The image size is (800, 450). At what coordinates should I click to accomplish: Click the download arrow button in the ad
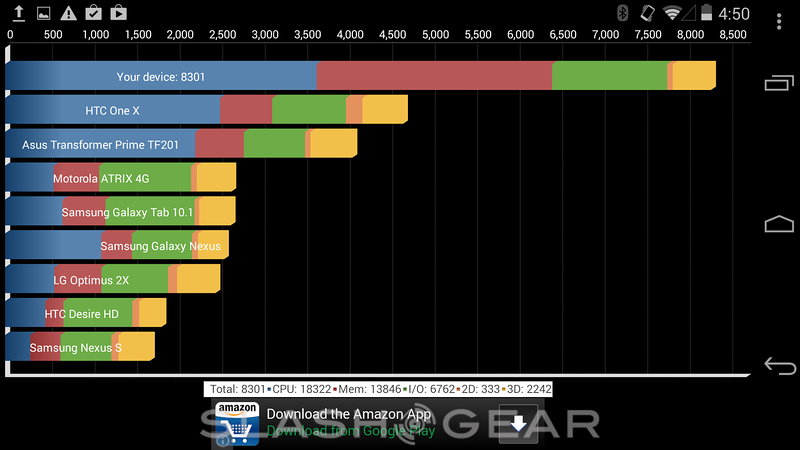point(518,423)
